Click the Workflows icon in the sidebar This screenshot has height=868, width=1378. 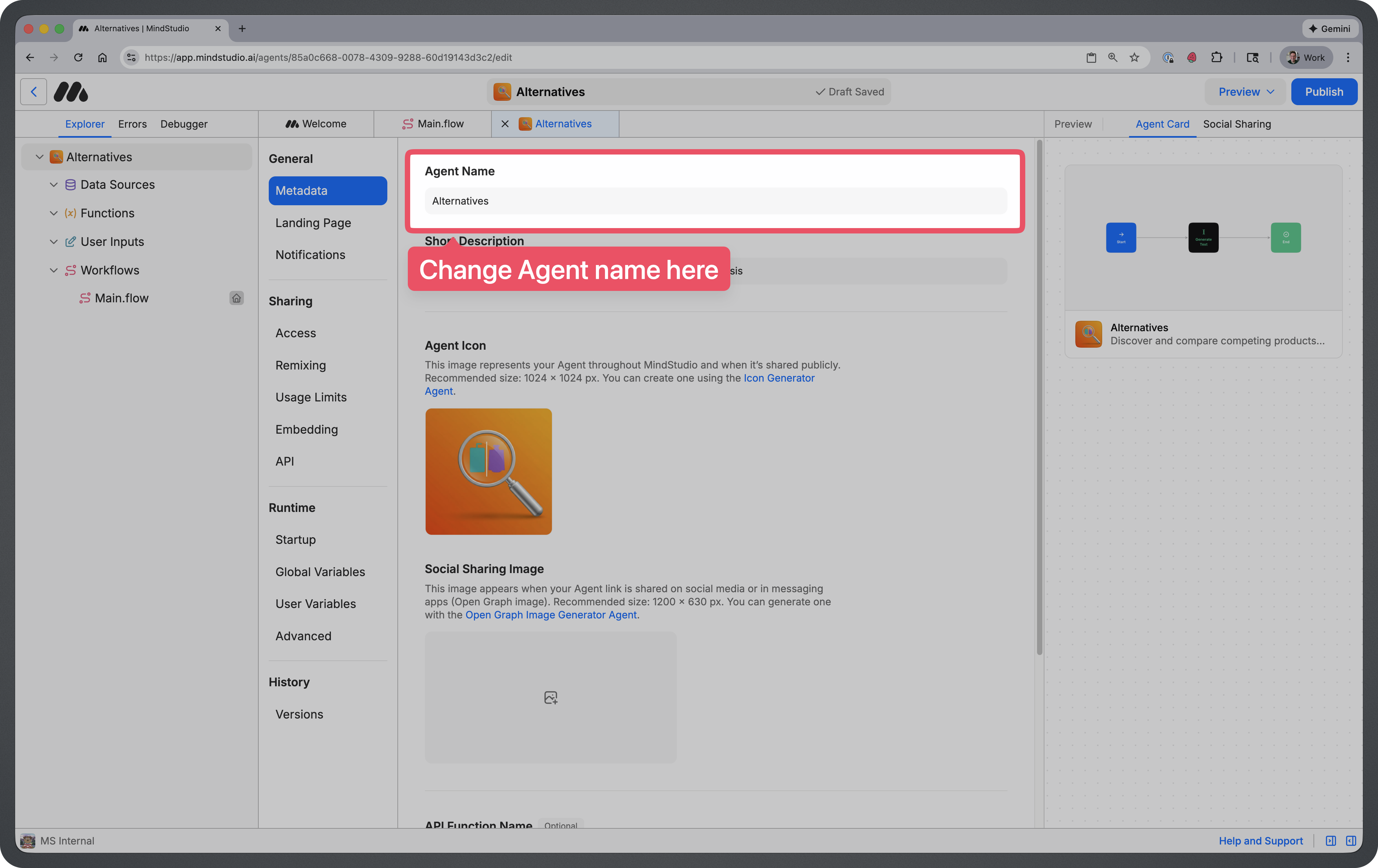[x=71, y=270]
